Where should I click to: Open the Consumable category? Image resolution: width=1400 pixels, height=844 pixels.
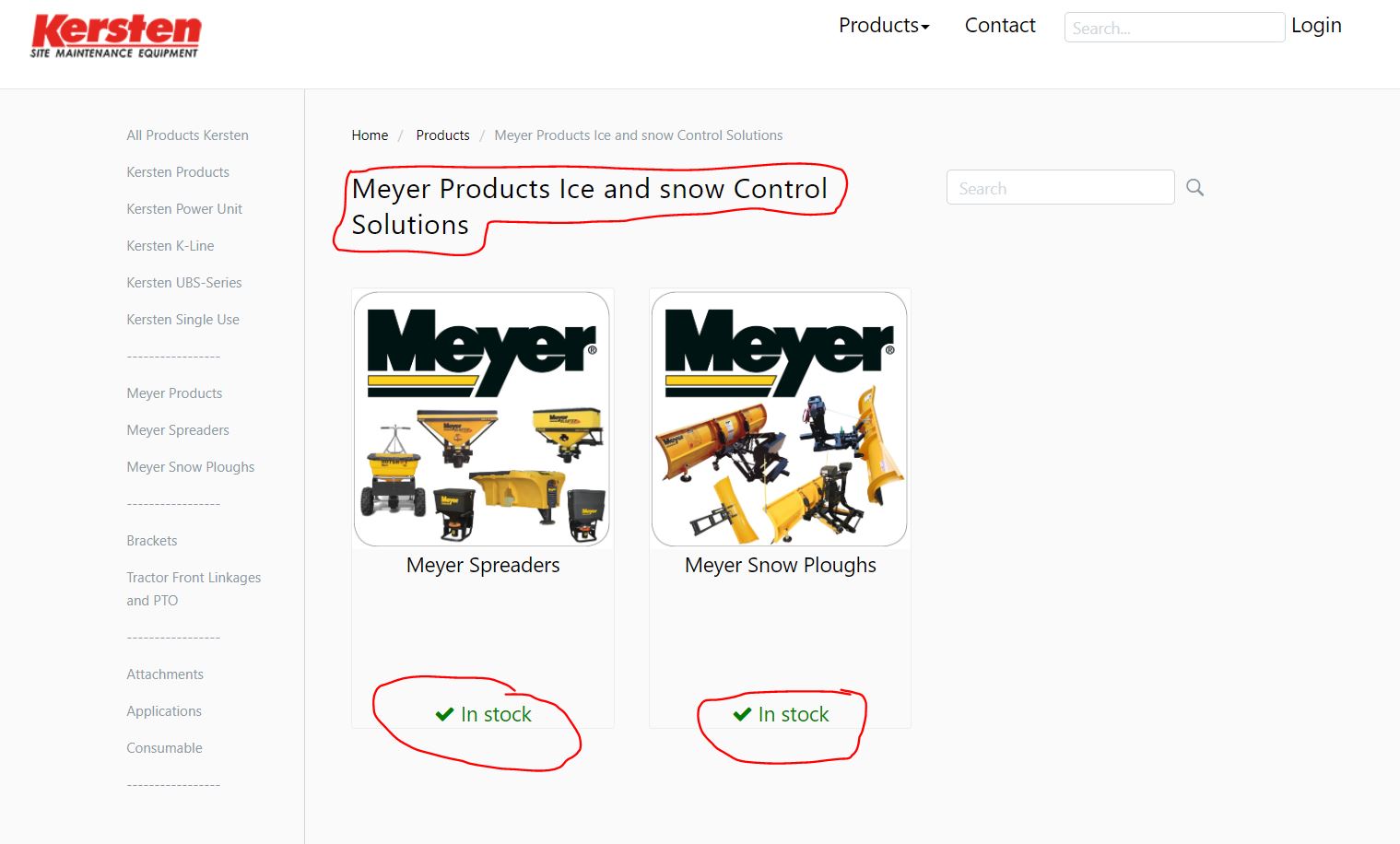click(164, 748)
